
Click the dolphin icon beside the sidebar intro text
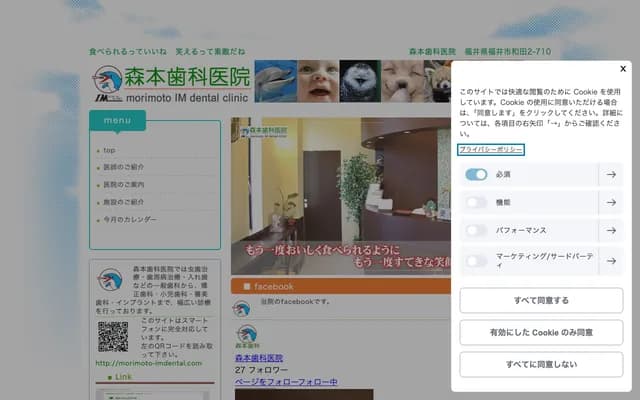[x=110, y=280]
